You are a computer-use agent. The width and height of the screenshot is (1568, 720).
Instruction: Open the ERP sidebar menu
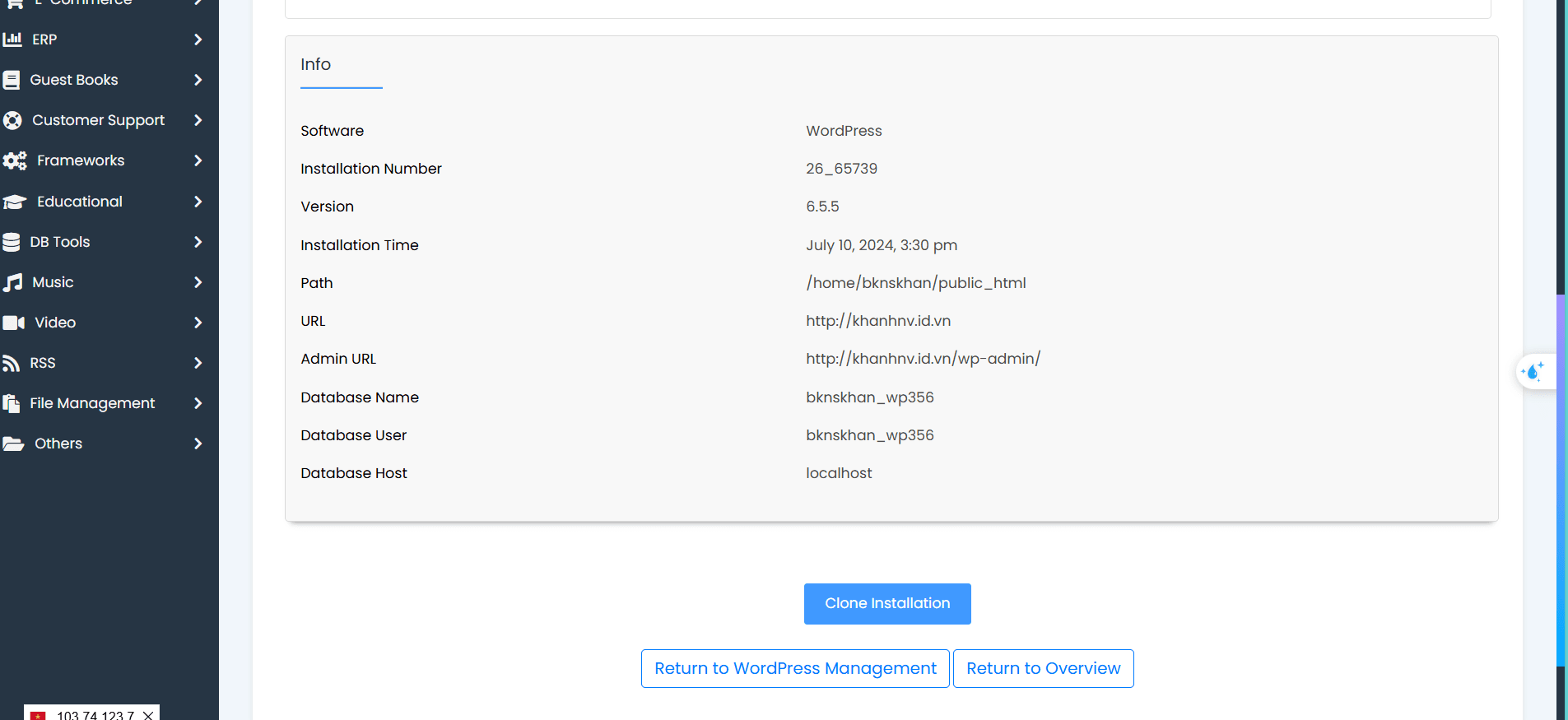109,39
